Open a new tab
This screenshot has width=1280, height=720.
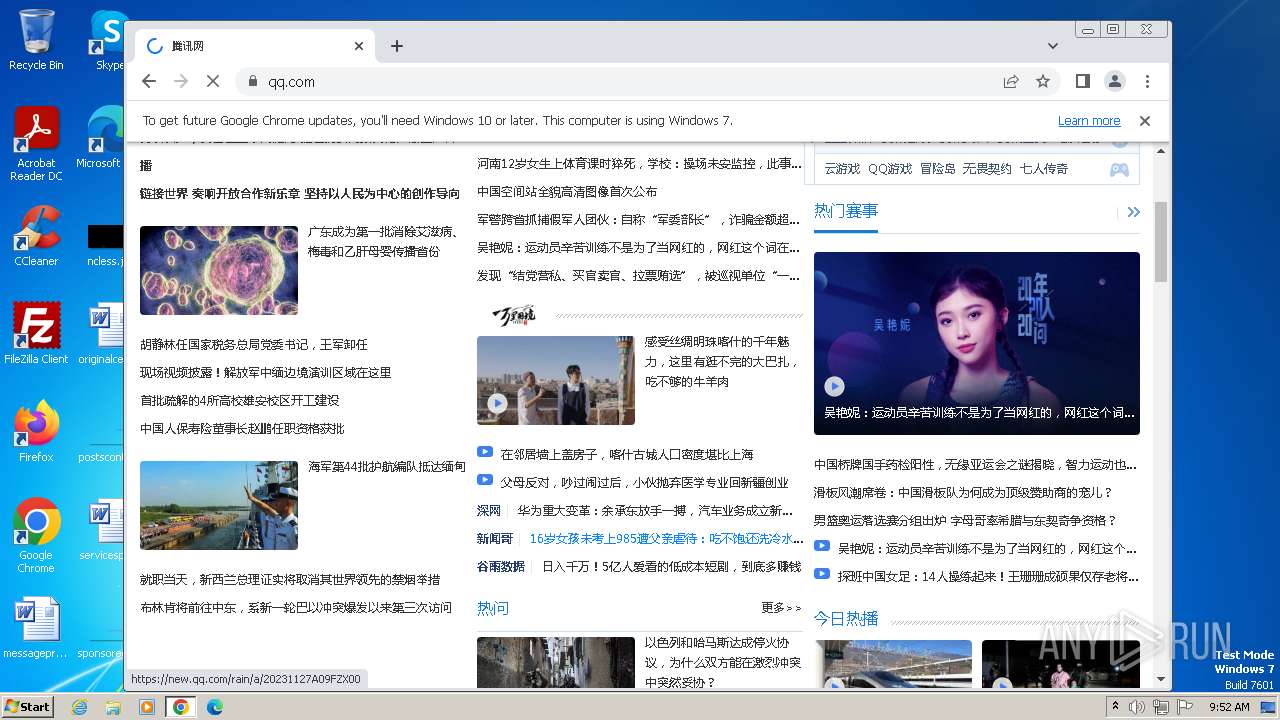pos(397,46)
